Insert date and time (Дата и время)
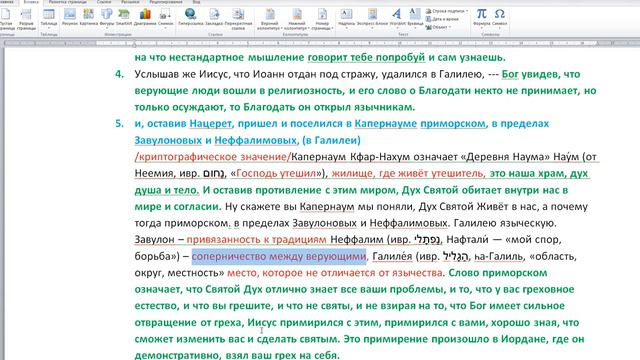Screen dimensions: 640x360 (x=442, y=19)
